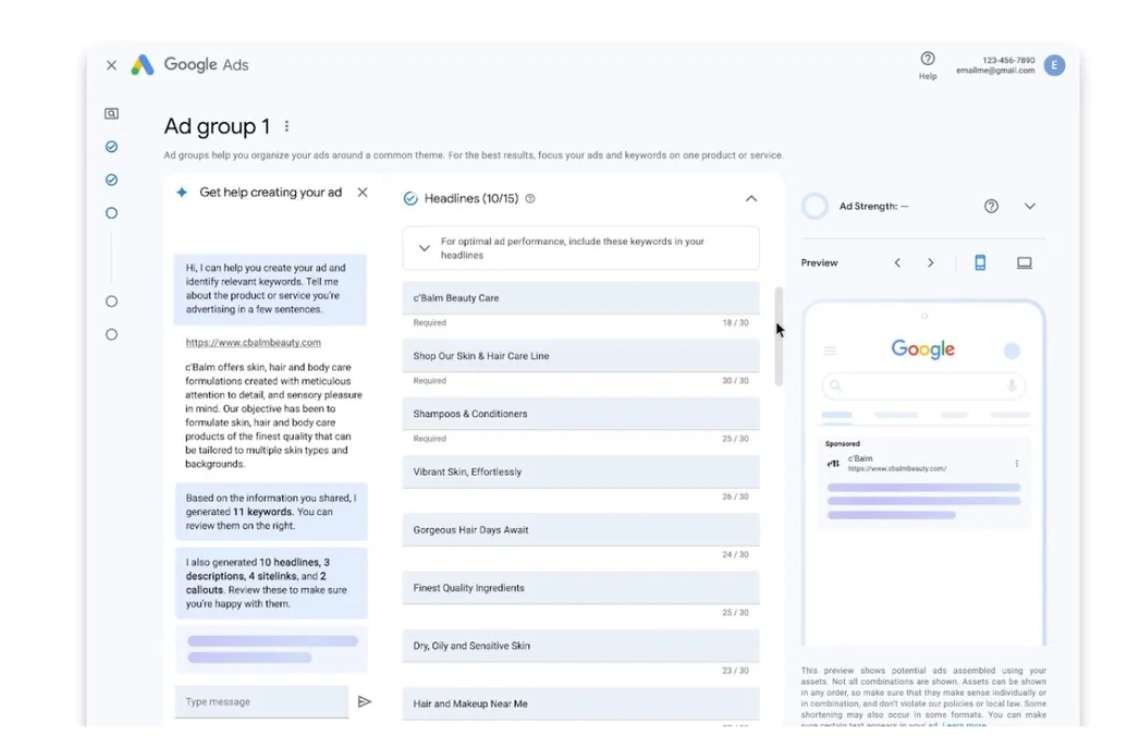Click the preview ad three-dot menu
1135x745 pixels.
[1016, 463]
